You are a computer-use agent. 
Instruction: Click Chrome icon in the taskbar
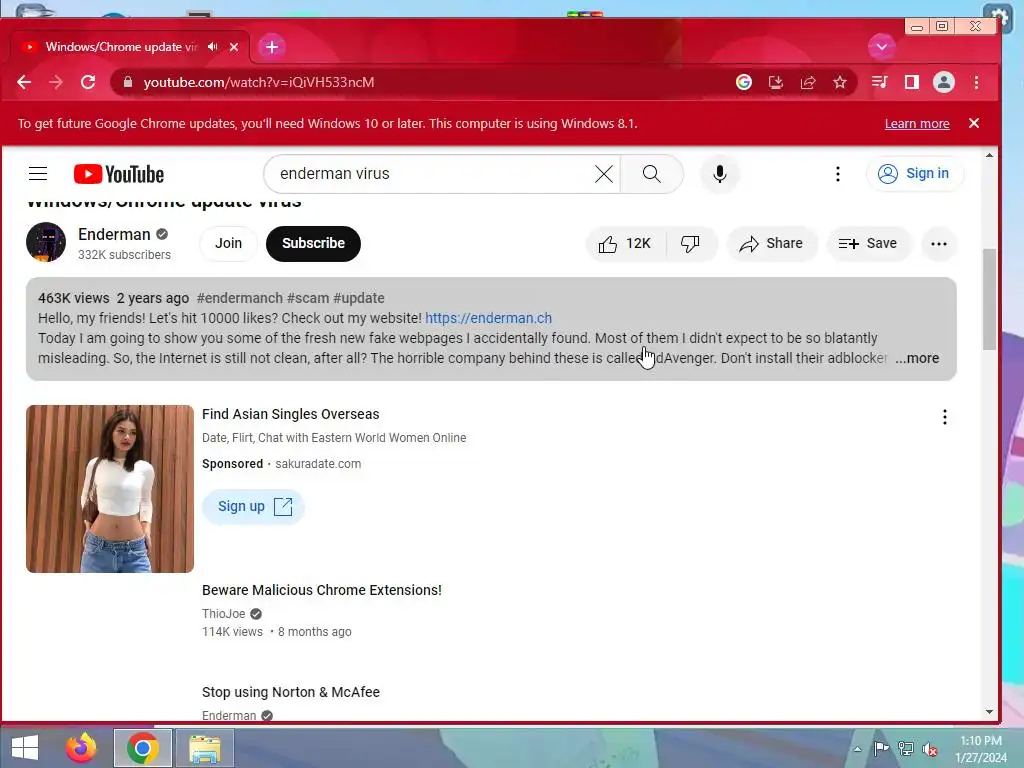pyautogui.click(x=143, y=748)
